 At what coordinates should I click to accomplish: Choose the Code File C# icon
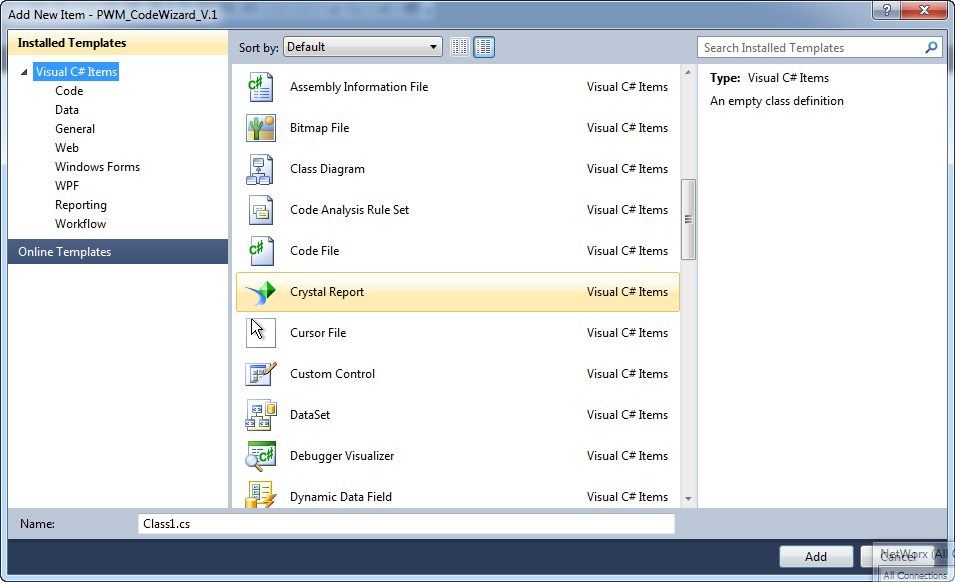[x=261, y=251]
